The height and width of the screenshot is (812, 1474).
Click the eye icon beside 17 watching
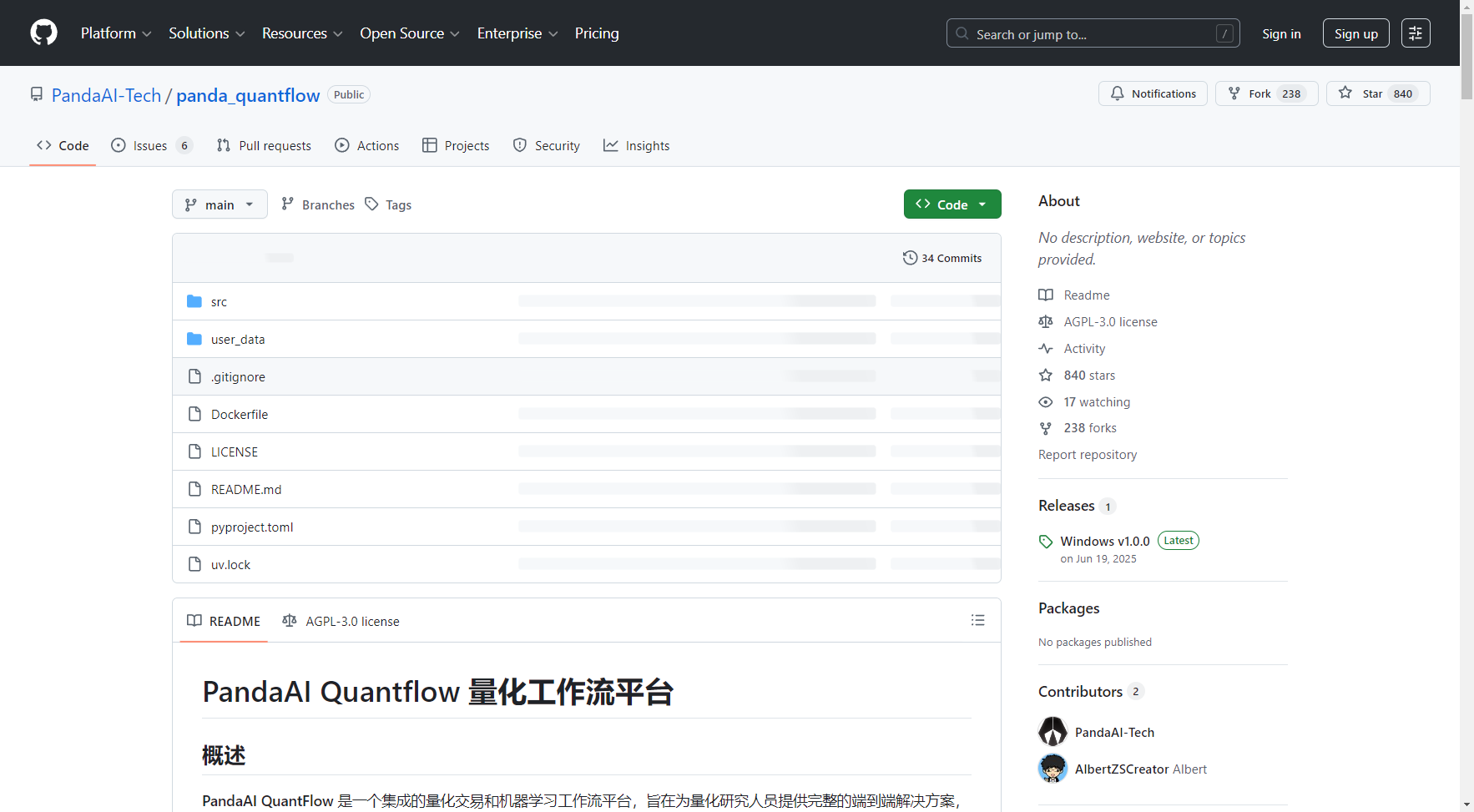point(1046,402)
